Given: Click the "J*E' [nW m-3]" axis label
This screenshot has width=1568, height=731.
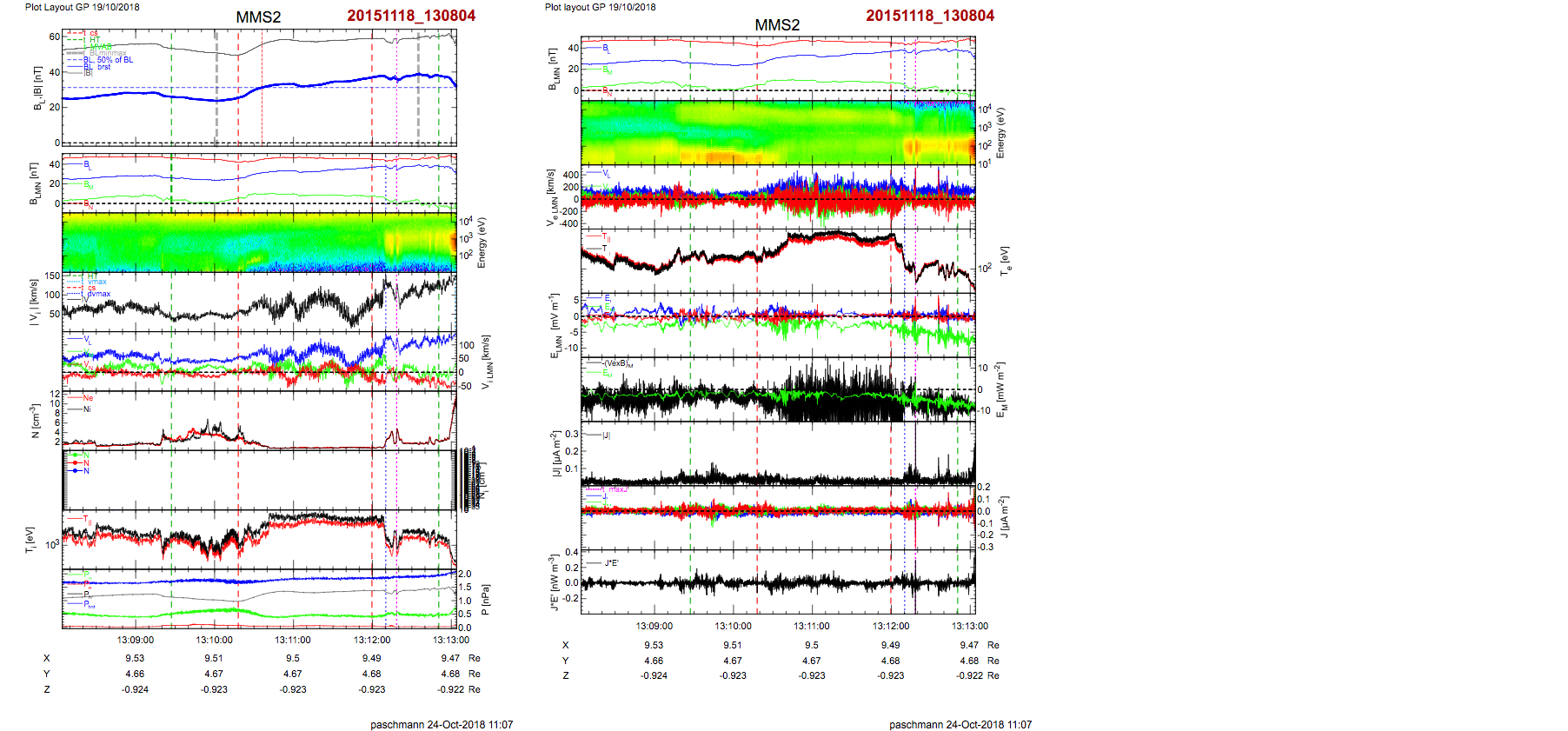Looking at the screenshot, I should [554, 582].
